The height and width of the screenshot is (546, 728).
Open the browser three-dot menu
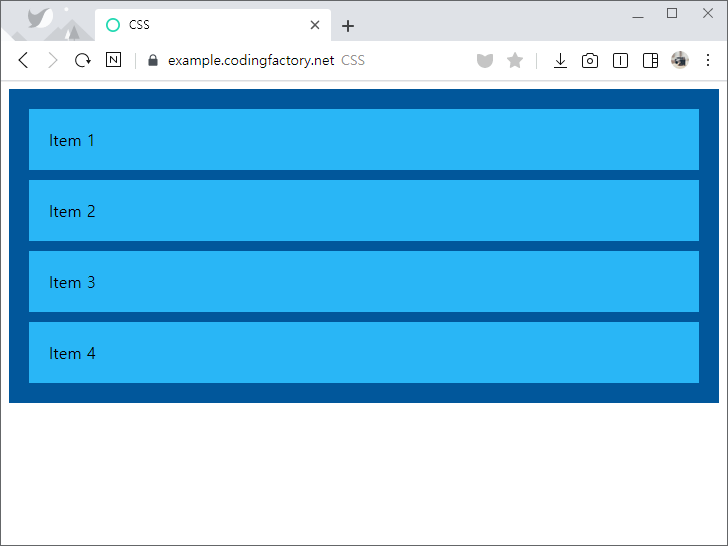point(708,60)
